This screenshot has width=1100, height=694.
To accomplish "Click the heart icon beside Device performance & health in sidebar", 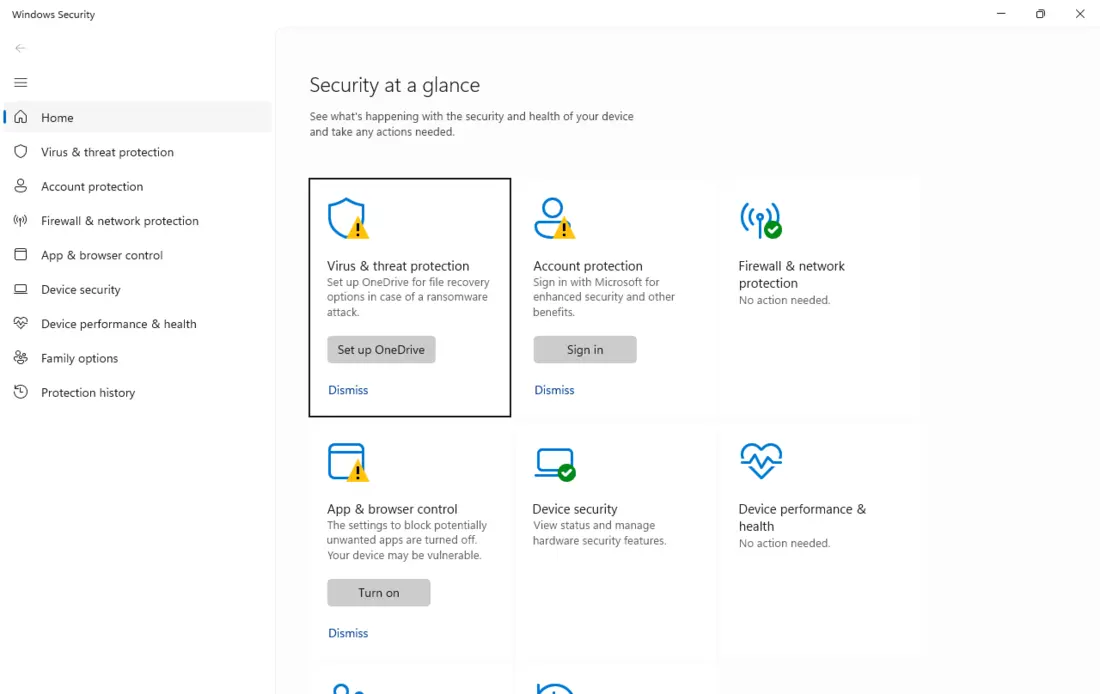I will tap(21, 323).
